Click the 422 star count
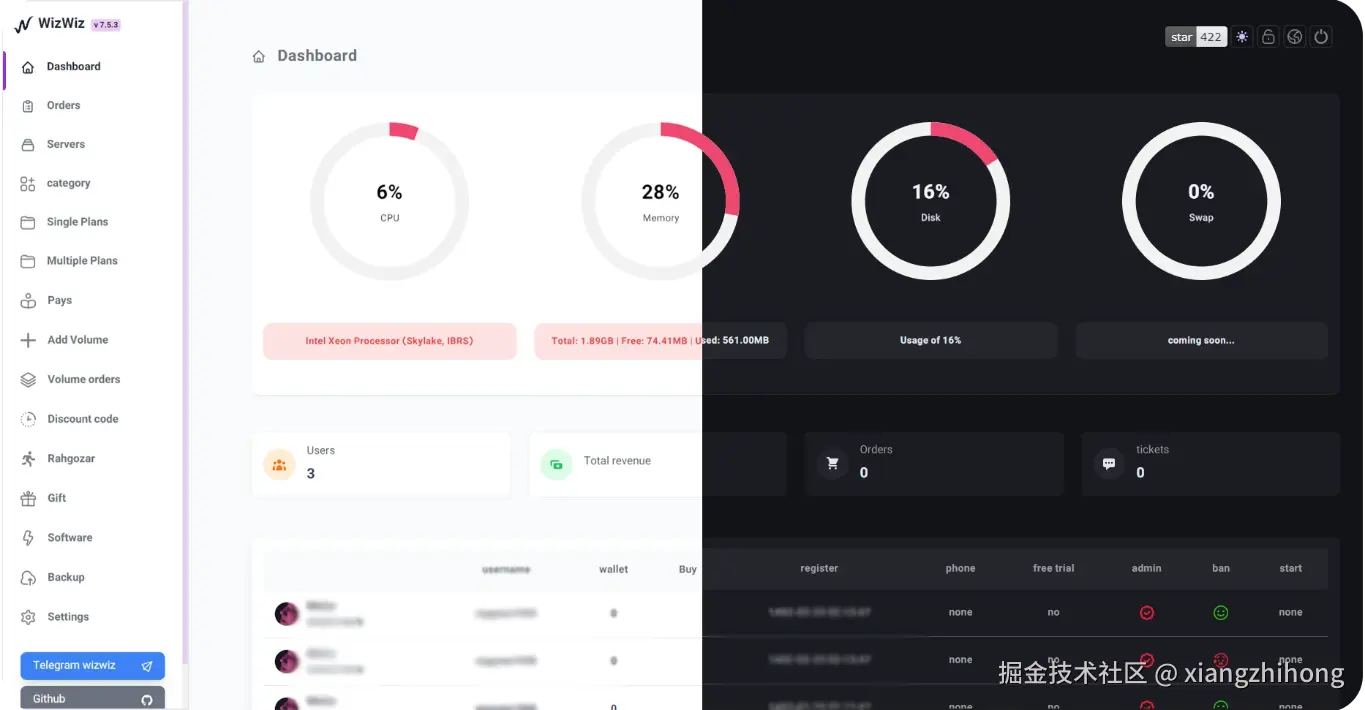1365x710 pixels. (x=1211, y=37)
